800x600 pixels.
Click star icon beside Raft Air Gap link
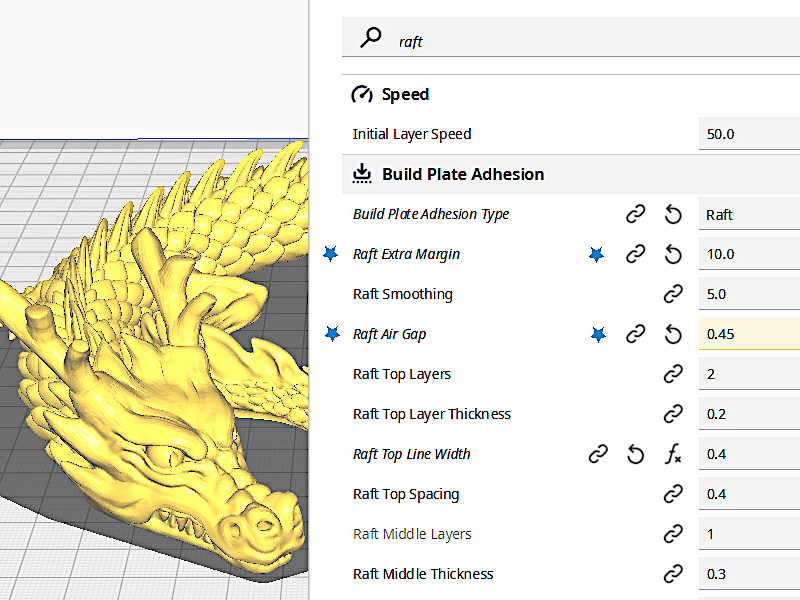[598, 334]
